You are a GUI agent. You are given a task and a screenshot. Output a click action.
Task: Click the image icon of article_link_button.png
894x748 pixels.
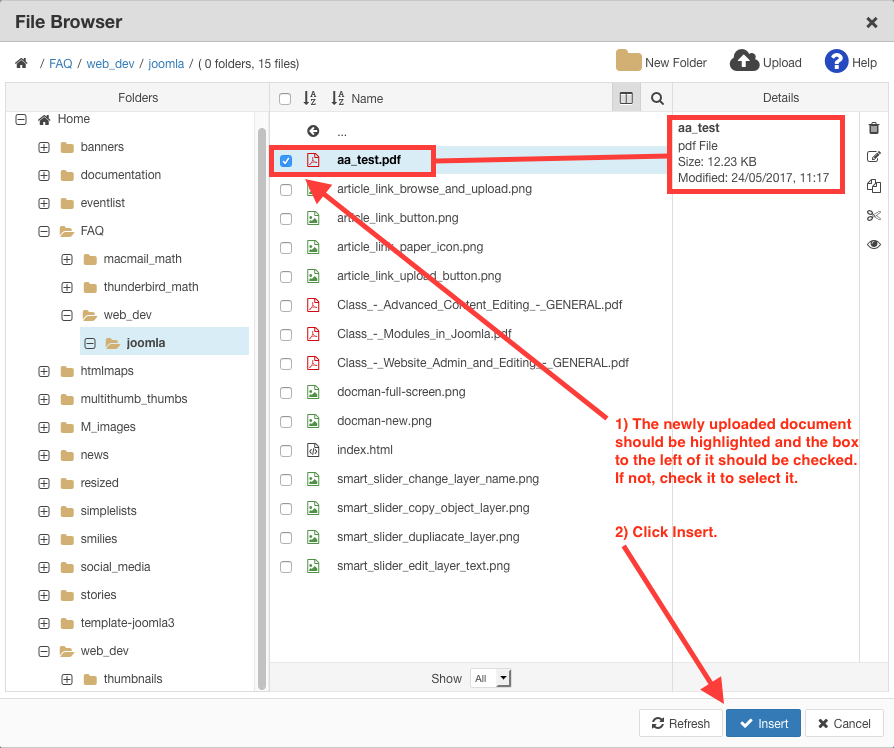tap(313, 218)
